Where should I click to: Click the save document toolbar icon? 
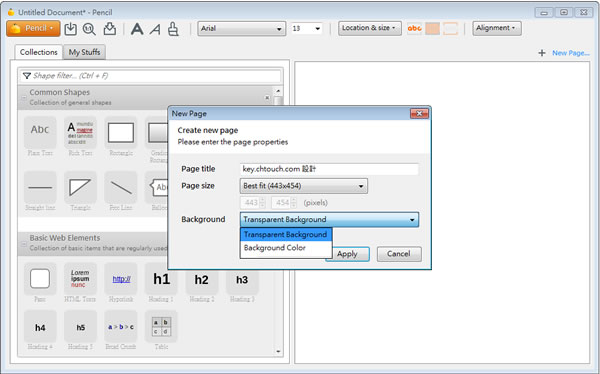[x=70, y=29]
